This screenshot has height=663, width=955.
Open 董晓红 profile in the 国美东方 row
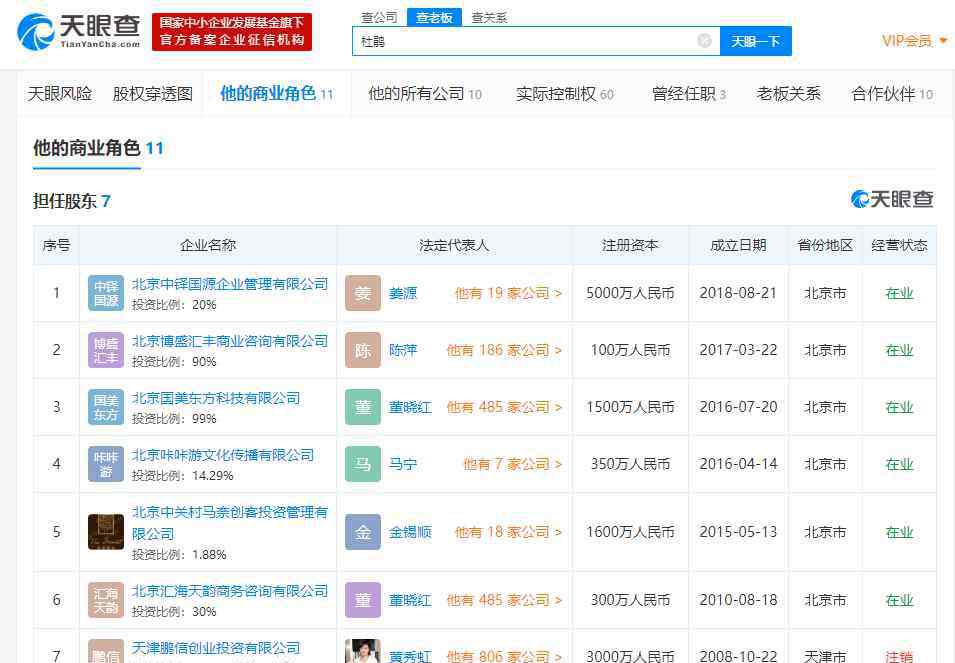click(410, 407)
